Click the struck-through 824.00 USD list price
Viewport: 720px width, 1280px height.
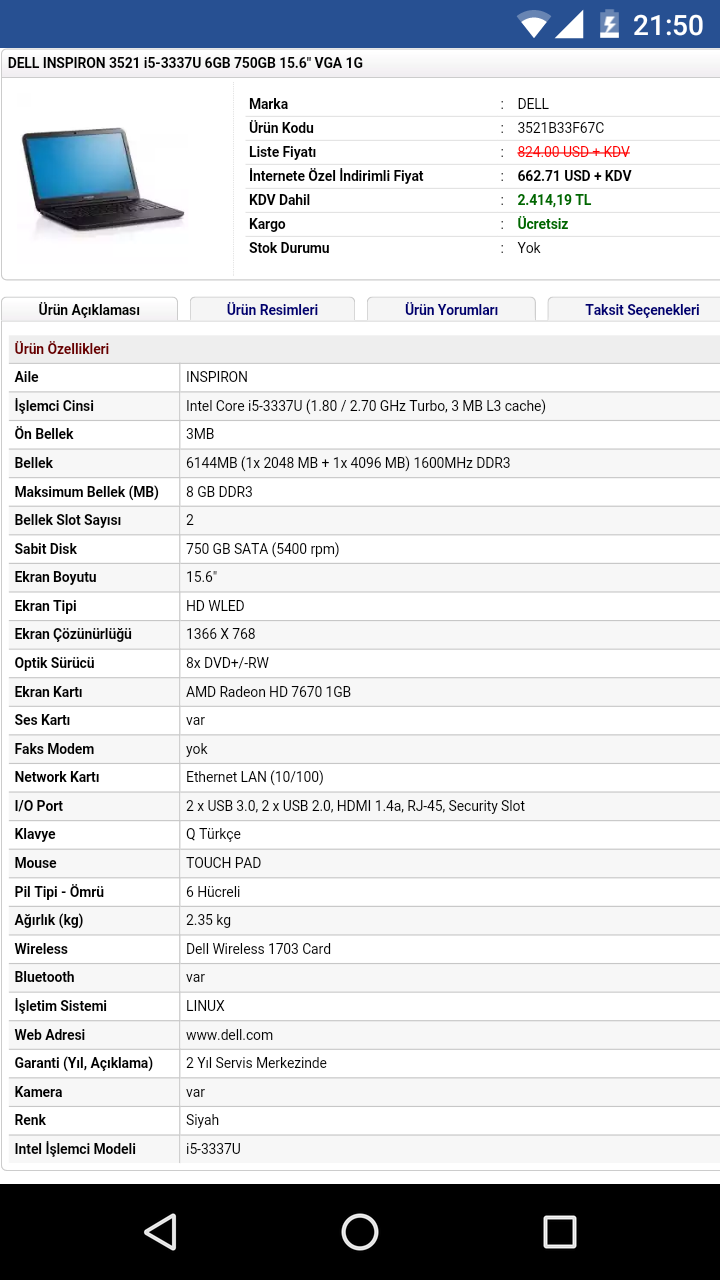click(x=573, y=152)
